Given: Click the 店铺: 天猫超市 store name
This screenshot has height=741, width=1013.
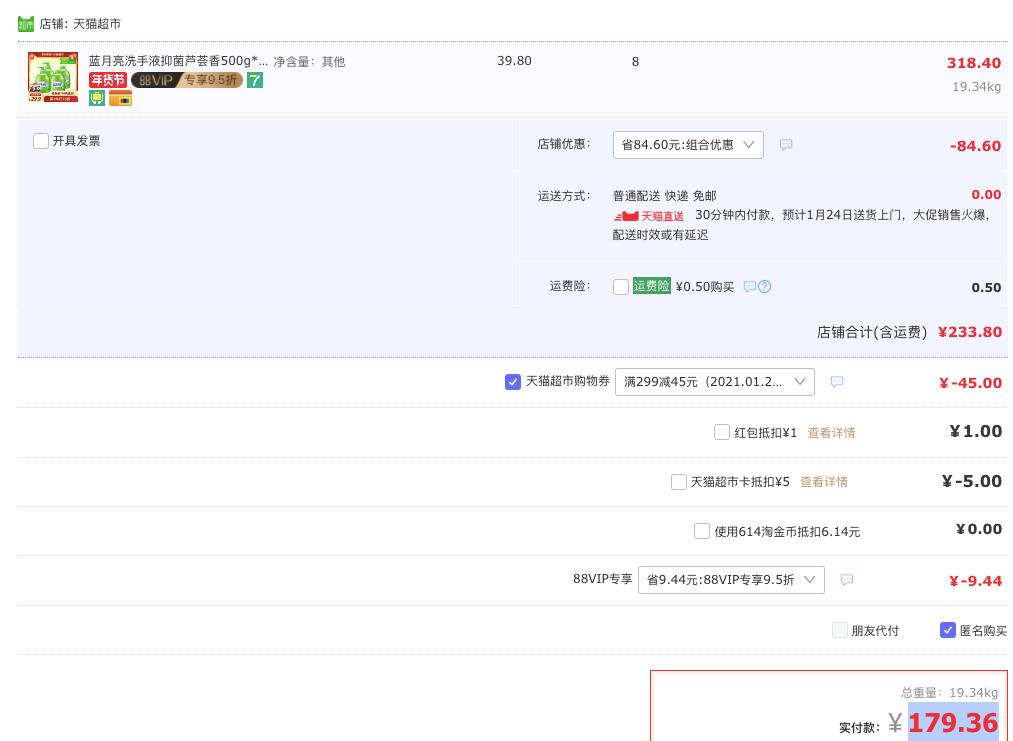Looking at the screenshot, I should pos(80,24).
